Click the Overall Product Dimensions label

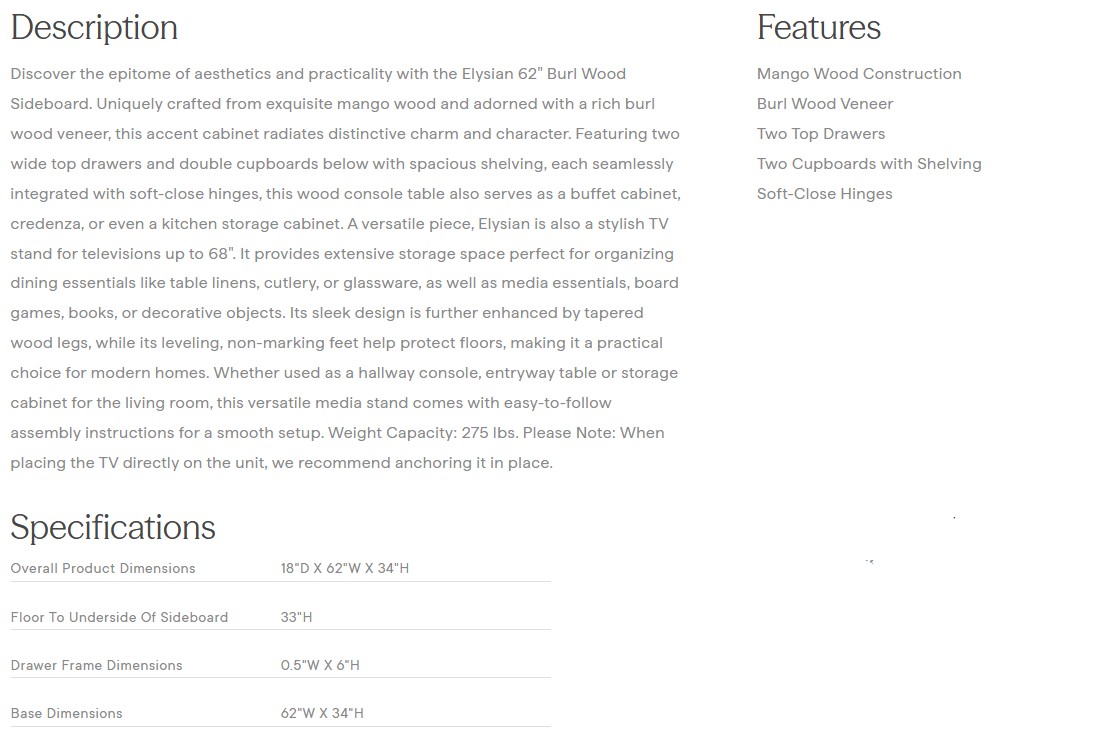pyautogui.click(x=103, y=568)
